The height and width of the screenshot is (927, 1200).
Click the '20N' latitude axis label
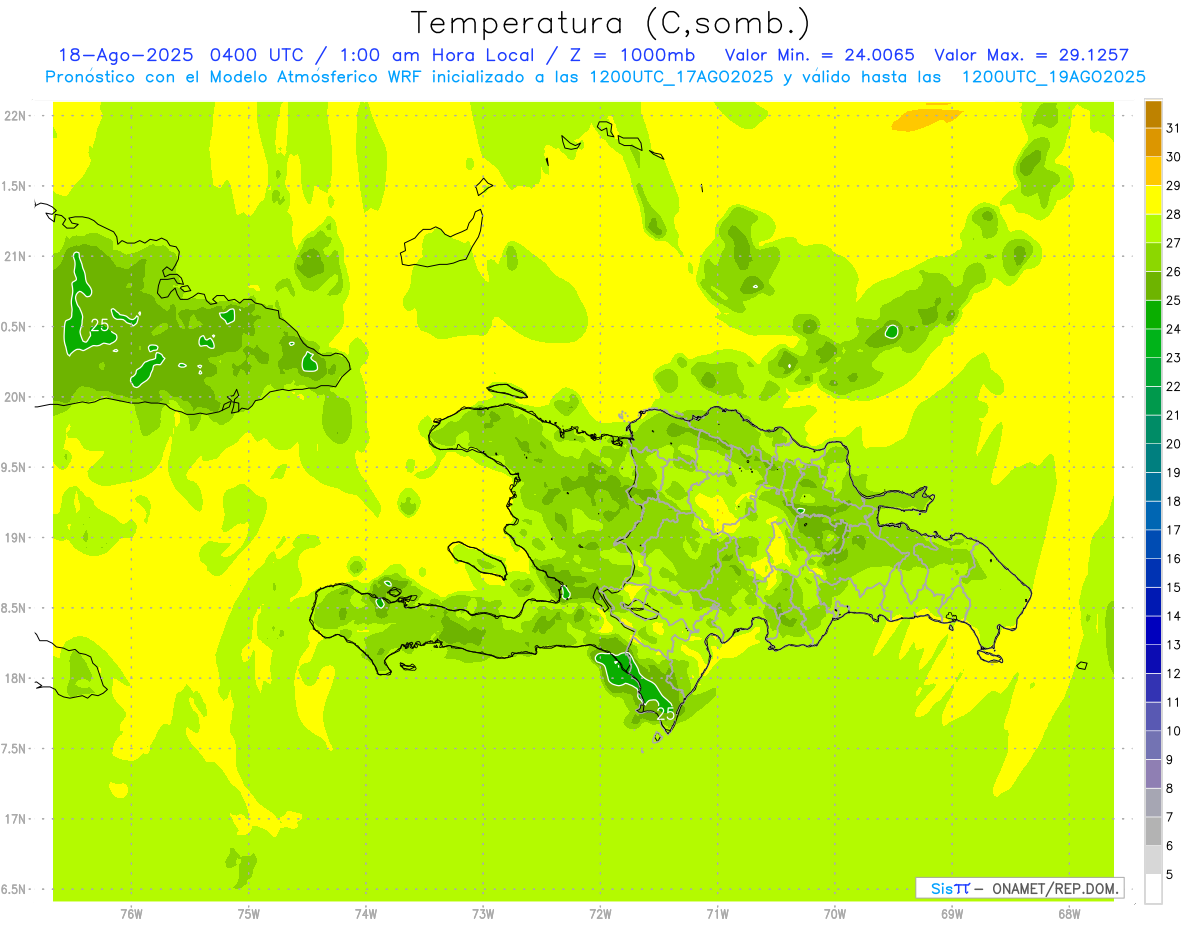(x=15, y=397)
